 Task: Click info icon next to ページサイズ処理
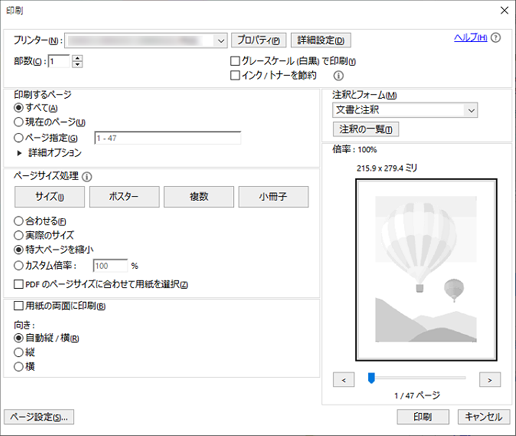[x=87, y=177]
